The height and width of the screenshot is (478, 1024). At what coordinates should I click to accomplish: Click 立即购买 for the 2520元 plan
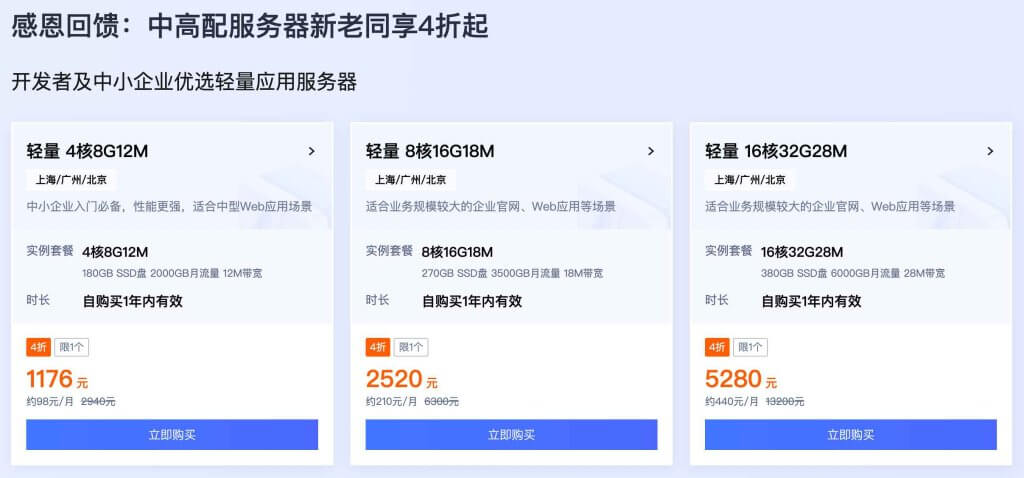pyautogui.click(x=511, y=435)
